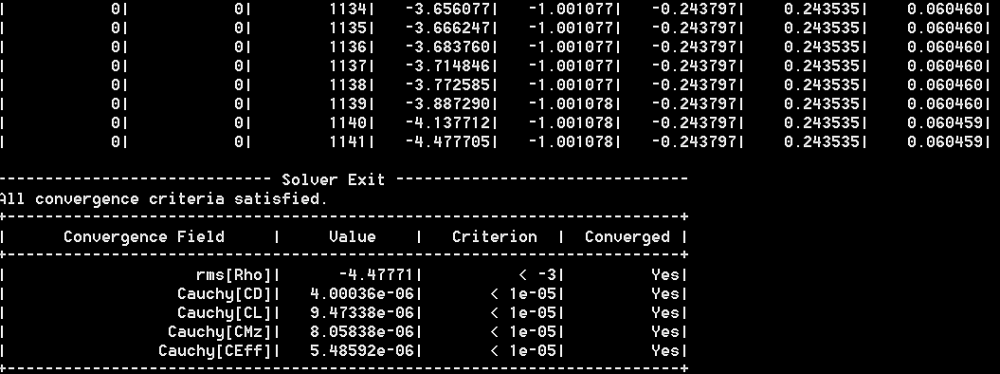Click 'All convergence criteria satisfied.' message
Image resolution: width=1000 pixels, height=374 pixels.
tap(163, 199)
